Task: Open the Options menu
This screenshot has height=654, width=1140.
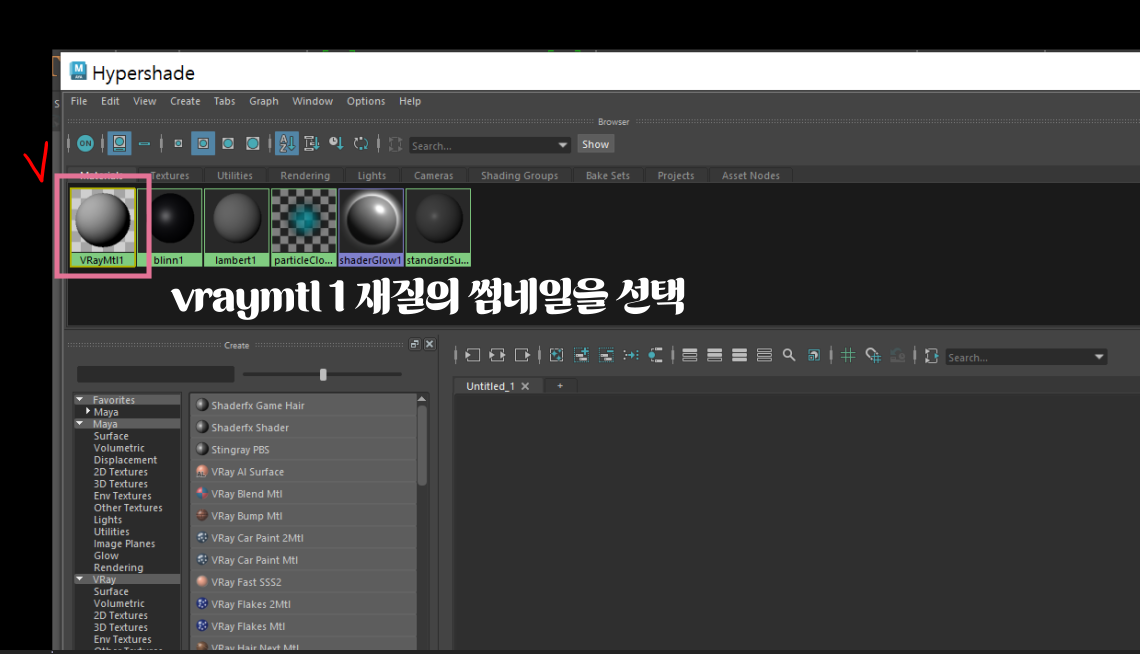Action: pos(366,101)
